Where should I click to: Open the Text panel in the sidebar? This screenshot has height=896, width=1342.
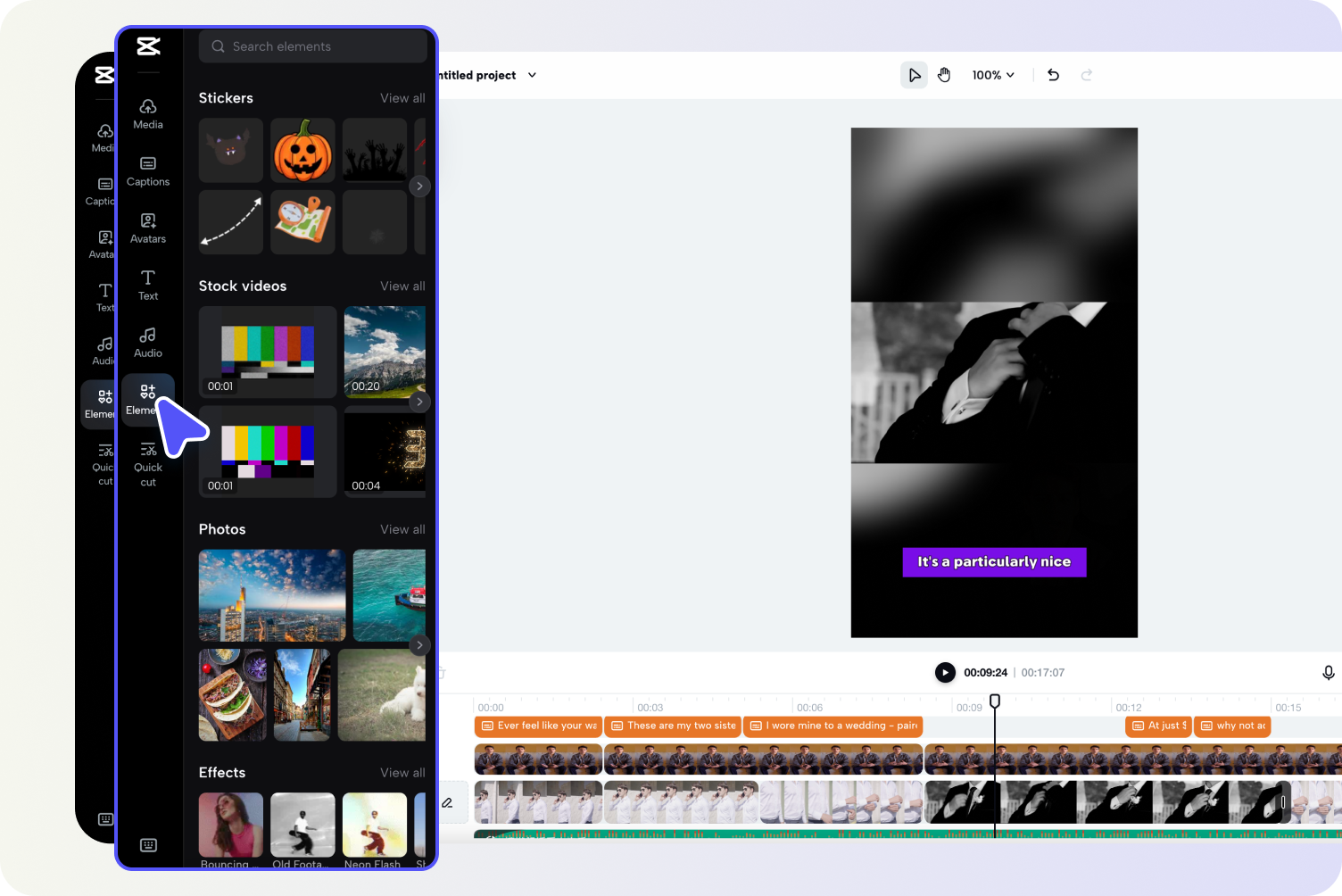(148, 286)
